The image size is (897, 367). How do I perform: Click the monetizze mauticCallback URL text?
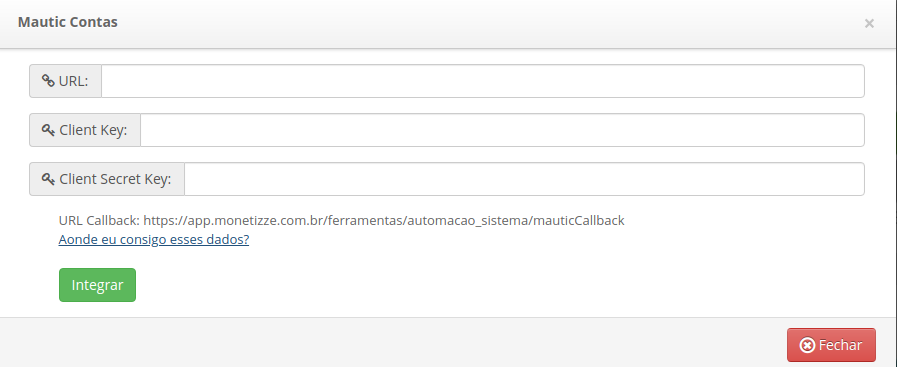point(384,220)
